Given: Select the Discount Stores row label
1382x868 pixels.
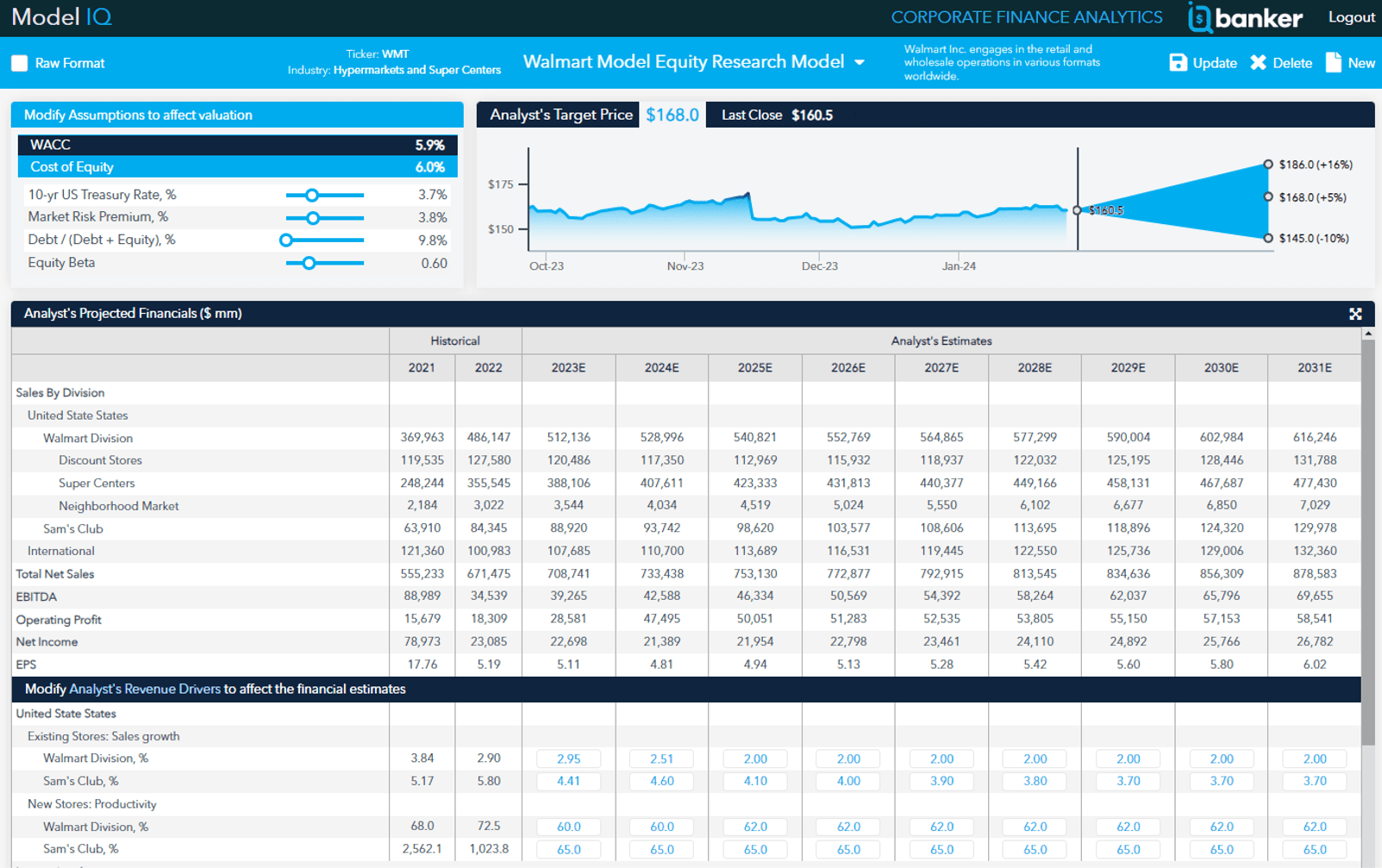Looking at the screenshot, I should pyautogui.click(x=100, y=460).
